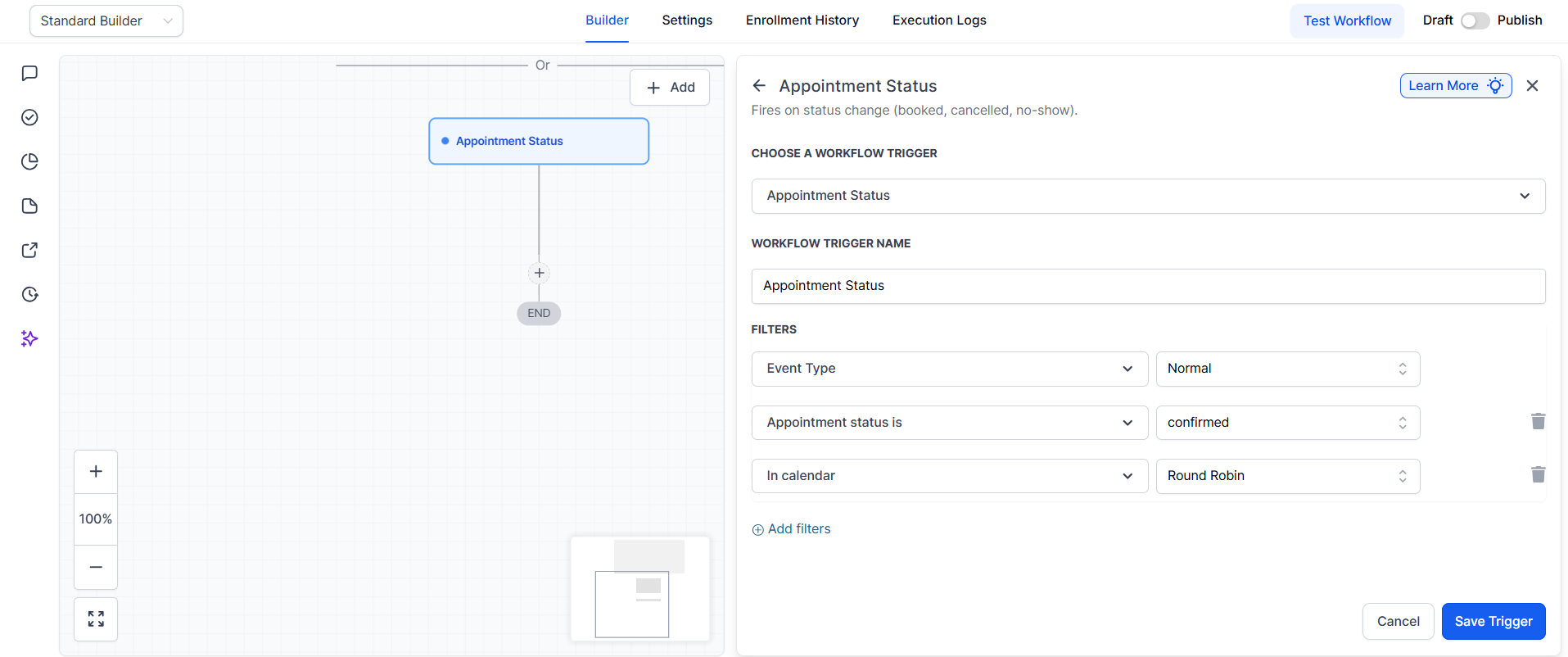
Task: Click the Save Trigger button
Action: coord(1493,621)
